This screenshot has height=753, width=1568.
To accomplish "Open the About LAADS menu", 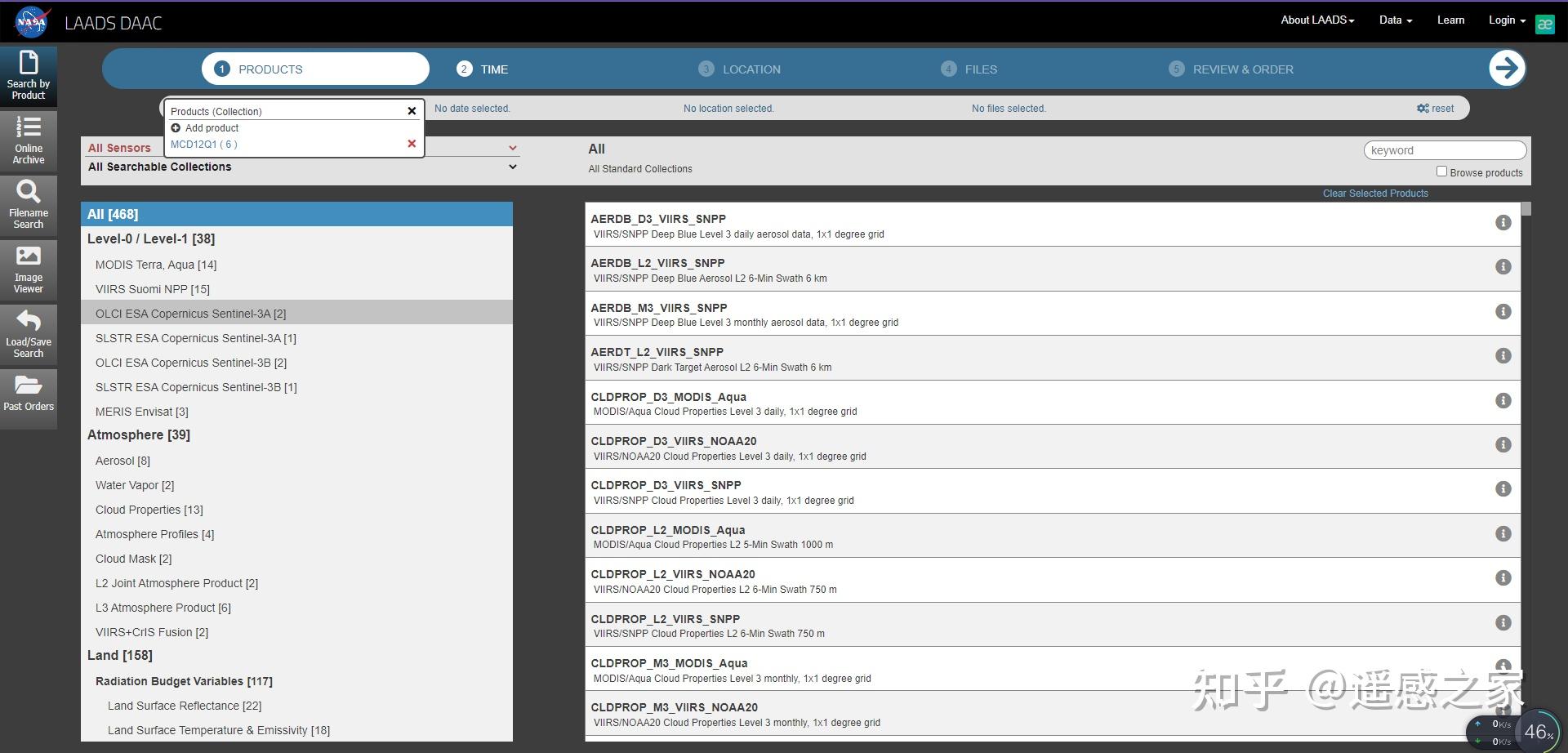I will pyautogui.click(x=1317, y=20).
